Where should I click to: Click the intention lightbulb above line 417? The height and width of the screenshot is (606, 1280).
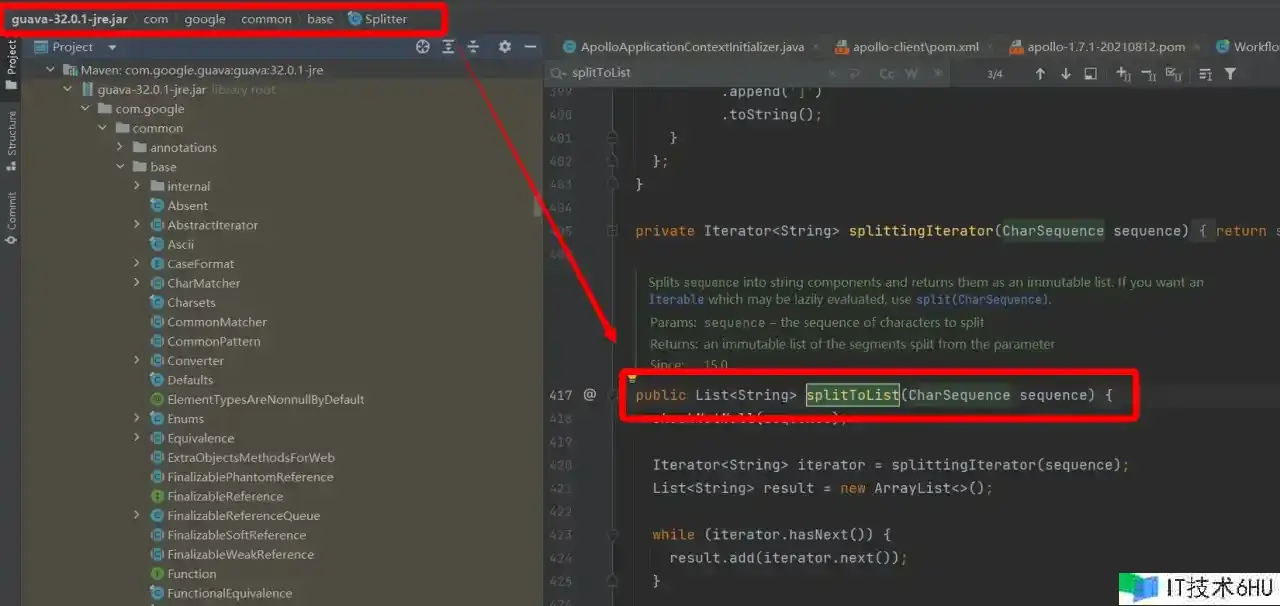[631, 379]
